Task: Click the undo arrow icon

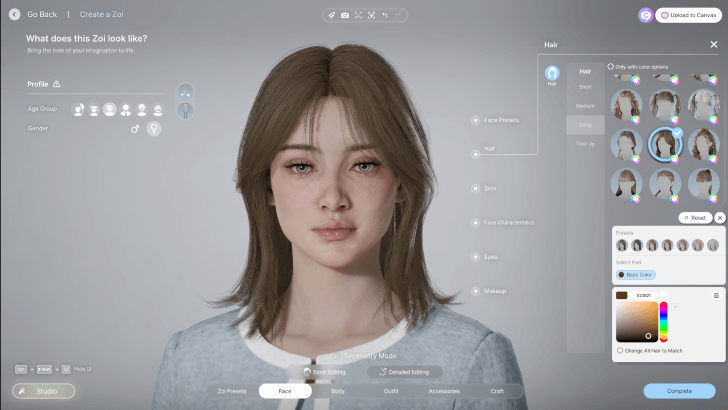Action: (x=385, y=15)
